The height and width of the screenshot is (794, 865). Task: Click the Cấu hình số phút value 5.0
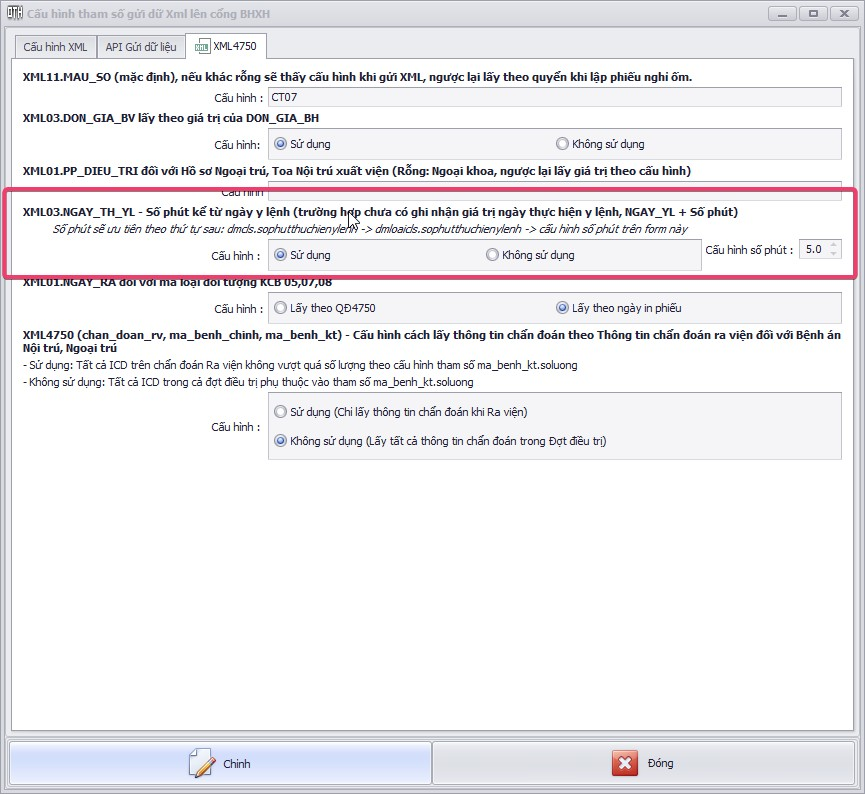pos(814,249)
